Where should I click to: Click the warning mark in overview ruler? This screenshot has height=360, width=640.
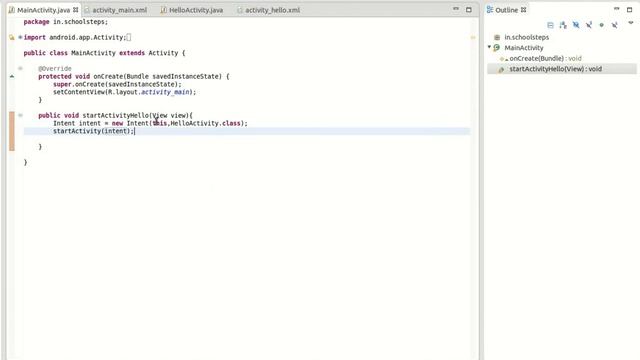click(473, 38)
